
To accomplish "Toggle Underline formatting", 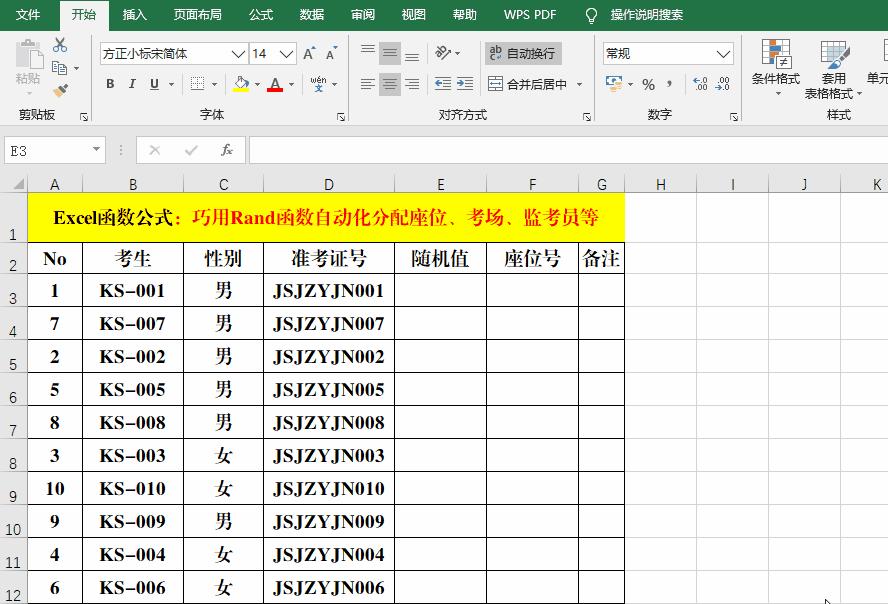I will coord(152,84).
